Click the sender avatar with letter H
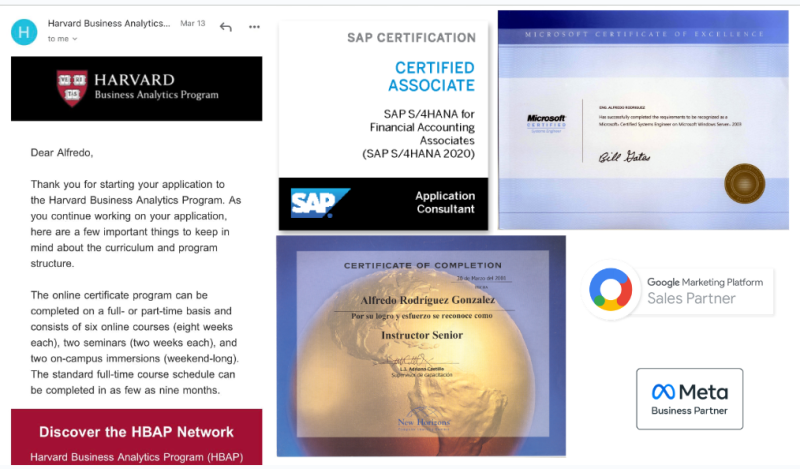The height and width of the screenshot is (469, 800). point(24,31)
